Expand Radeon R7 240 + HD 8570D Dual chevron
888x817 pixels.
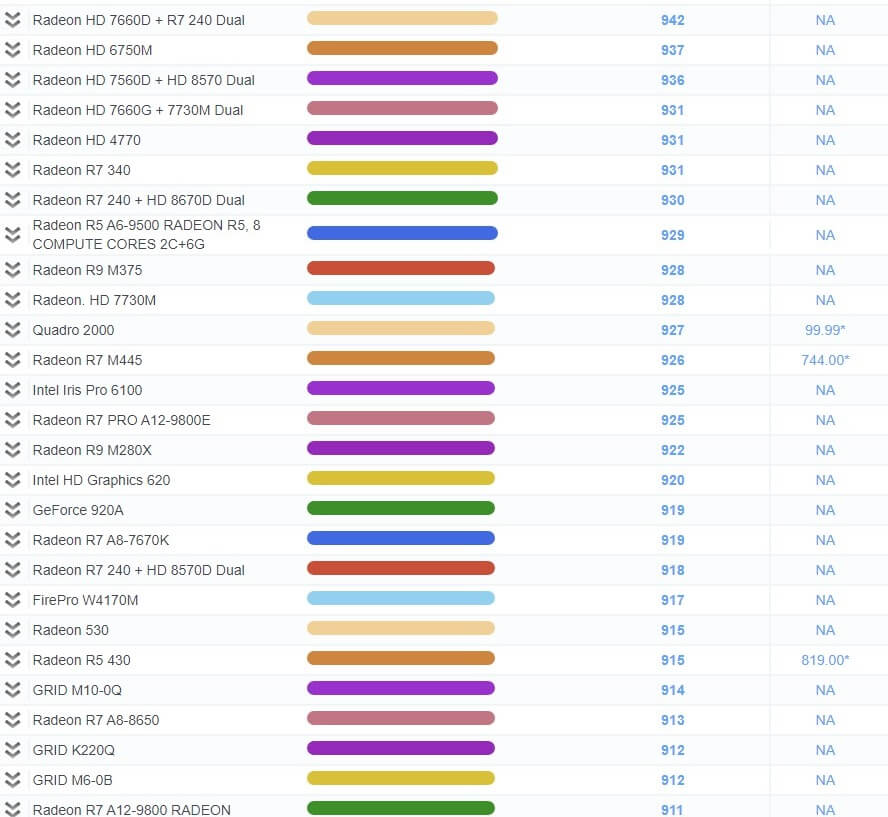tap(12, 570)
